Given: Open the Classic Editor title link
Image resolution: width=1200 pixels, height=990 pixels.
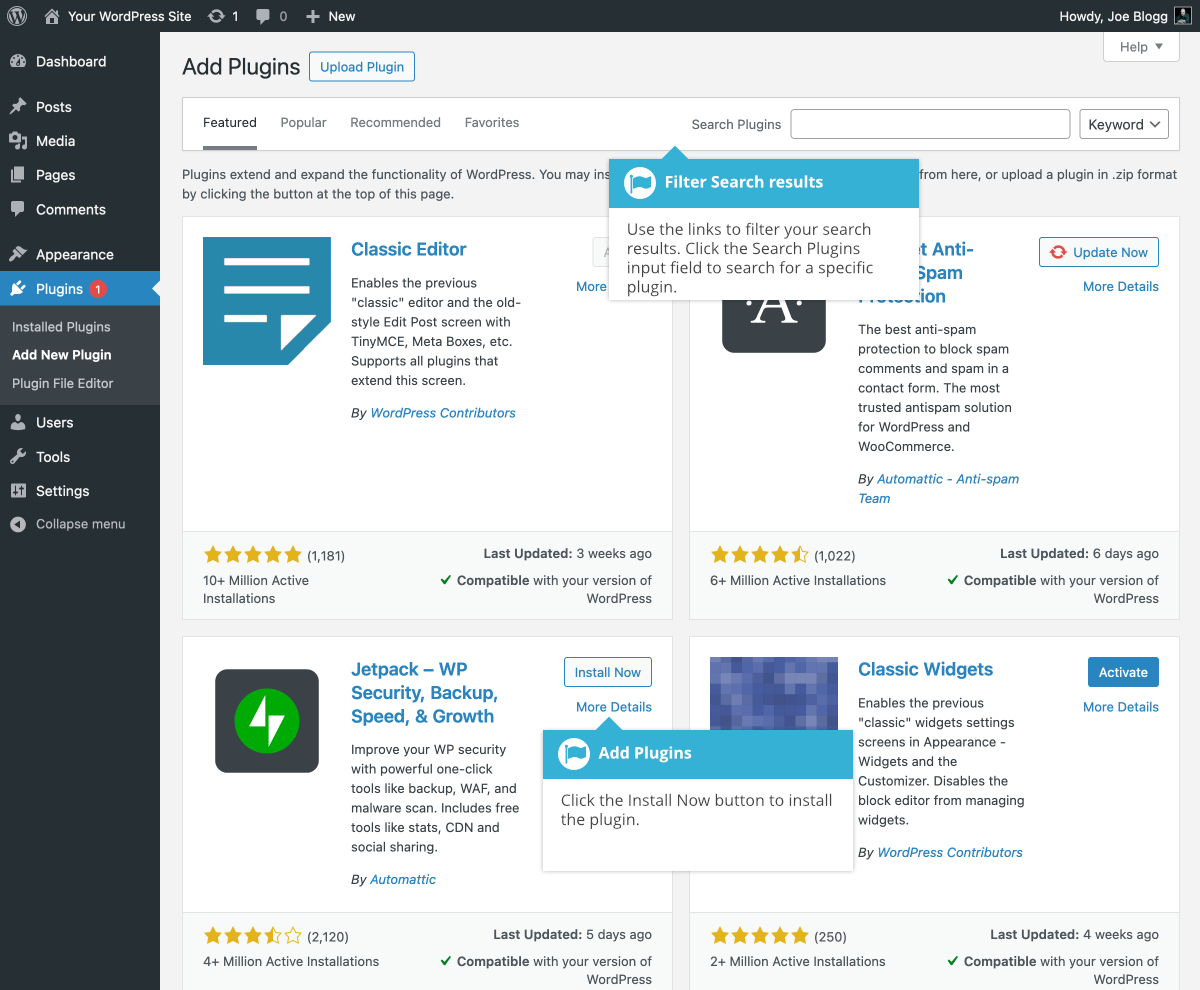Looking at the screenshot, I should click(409, 250).
